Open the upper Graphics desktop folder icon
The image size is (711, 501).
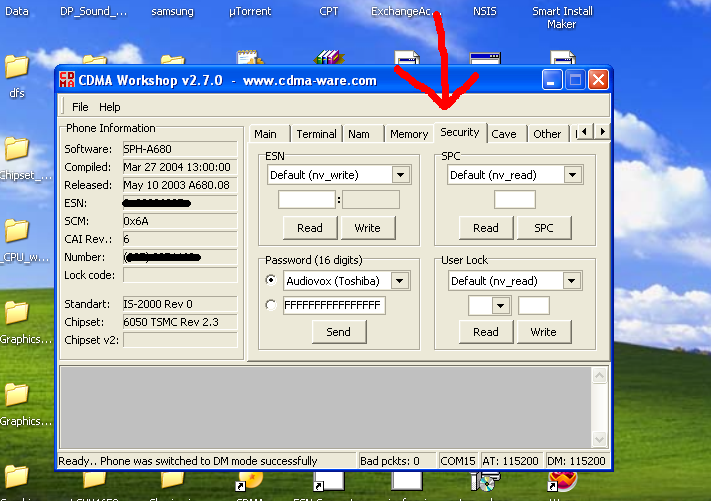17,313
